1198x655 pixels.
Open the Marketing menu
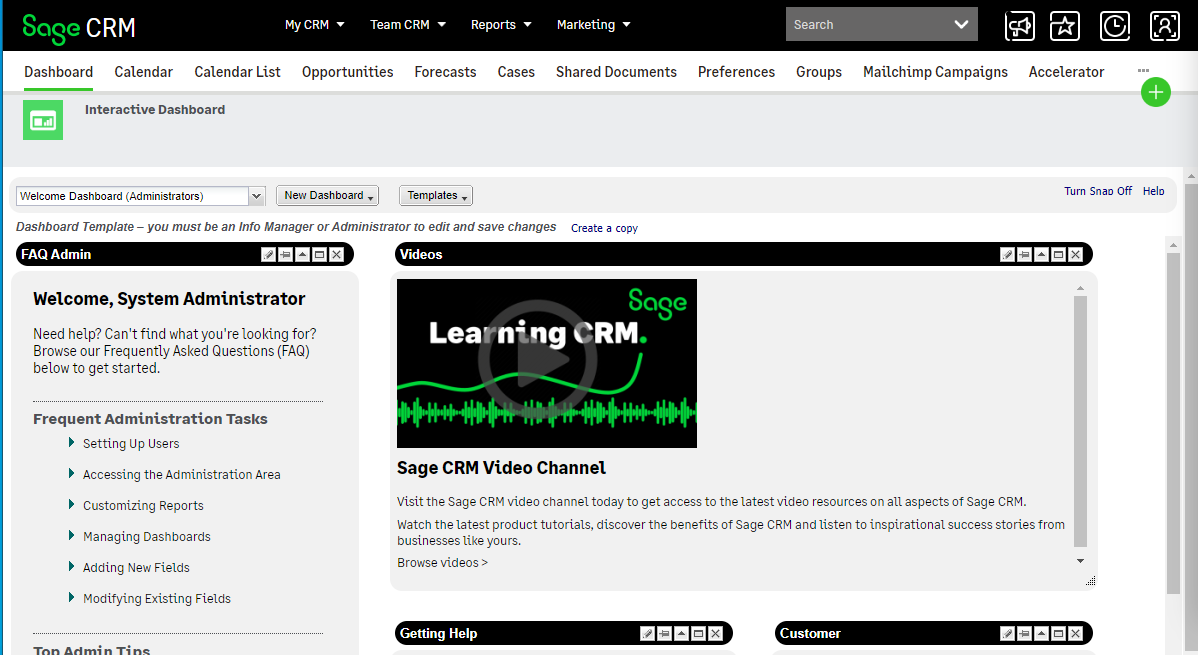(x=594, y=24)
